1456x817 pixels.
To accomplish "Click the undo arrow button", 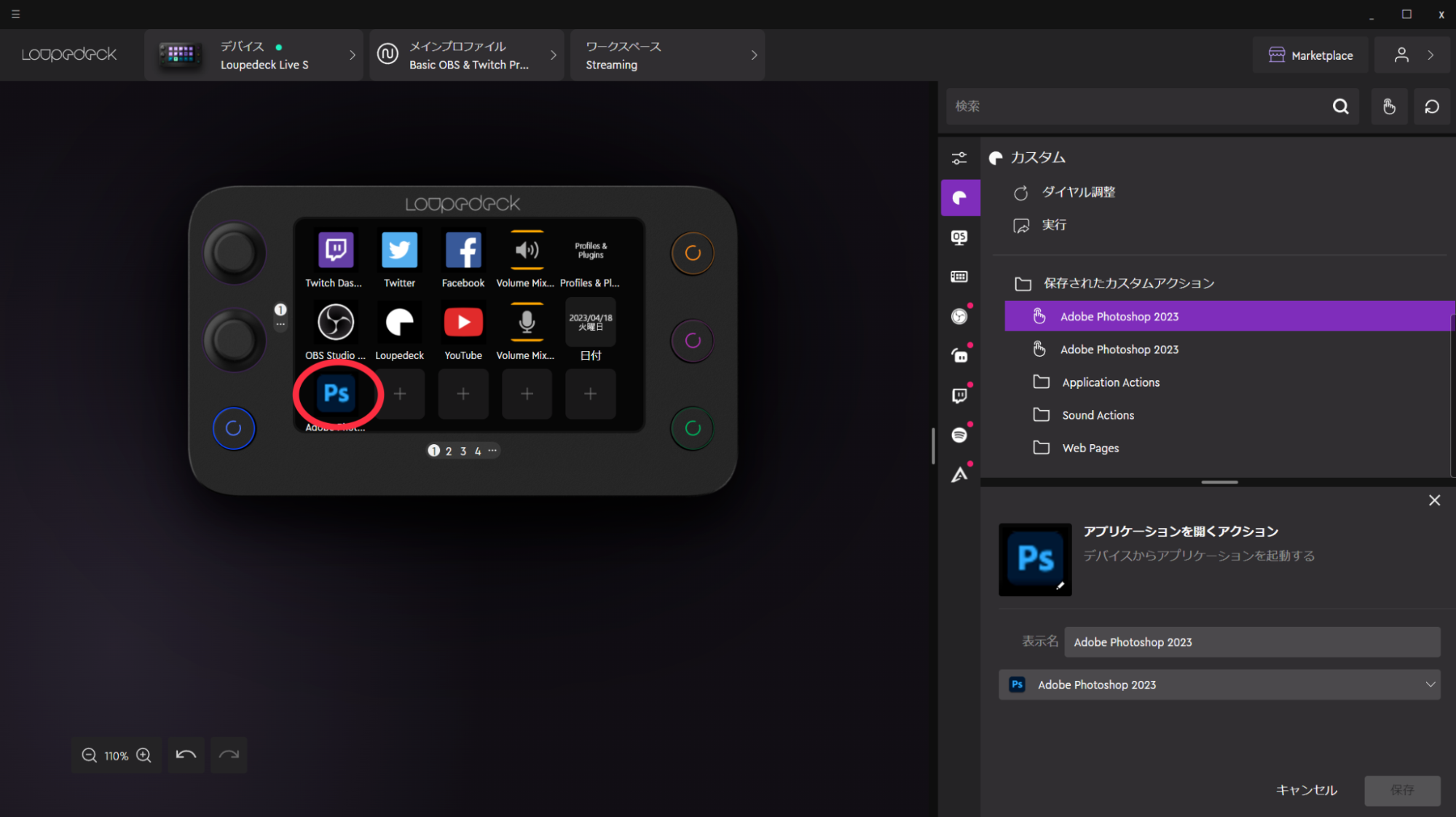I will [186, 755].
